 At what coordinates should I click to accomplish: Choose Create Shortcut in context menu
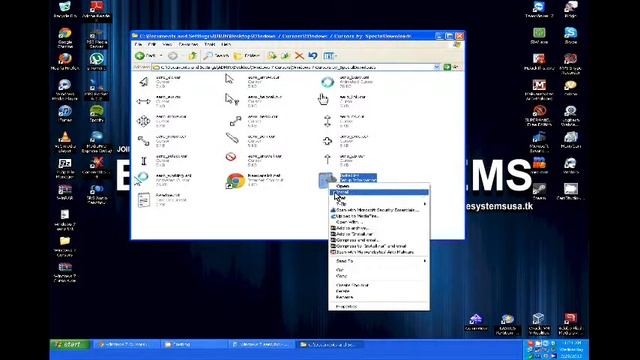379,285
